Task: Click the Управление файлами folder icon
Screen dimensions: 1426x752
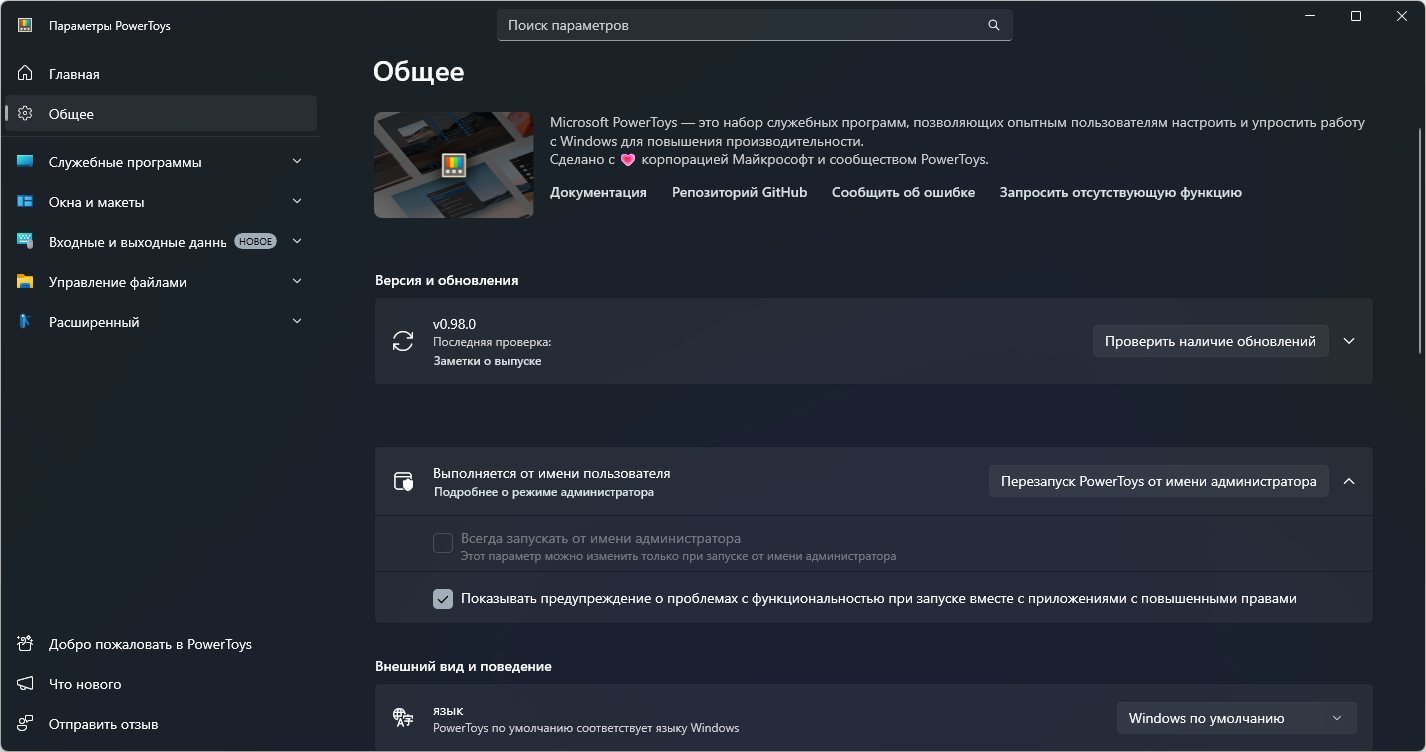Action: (25, 282)
